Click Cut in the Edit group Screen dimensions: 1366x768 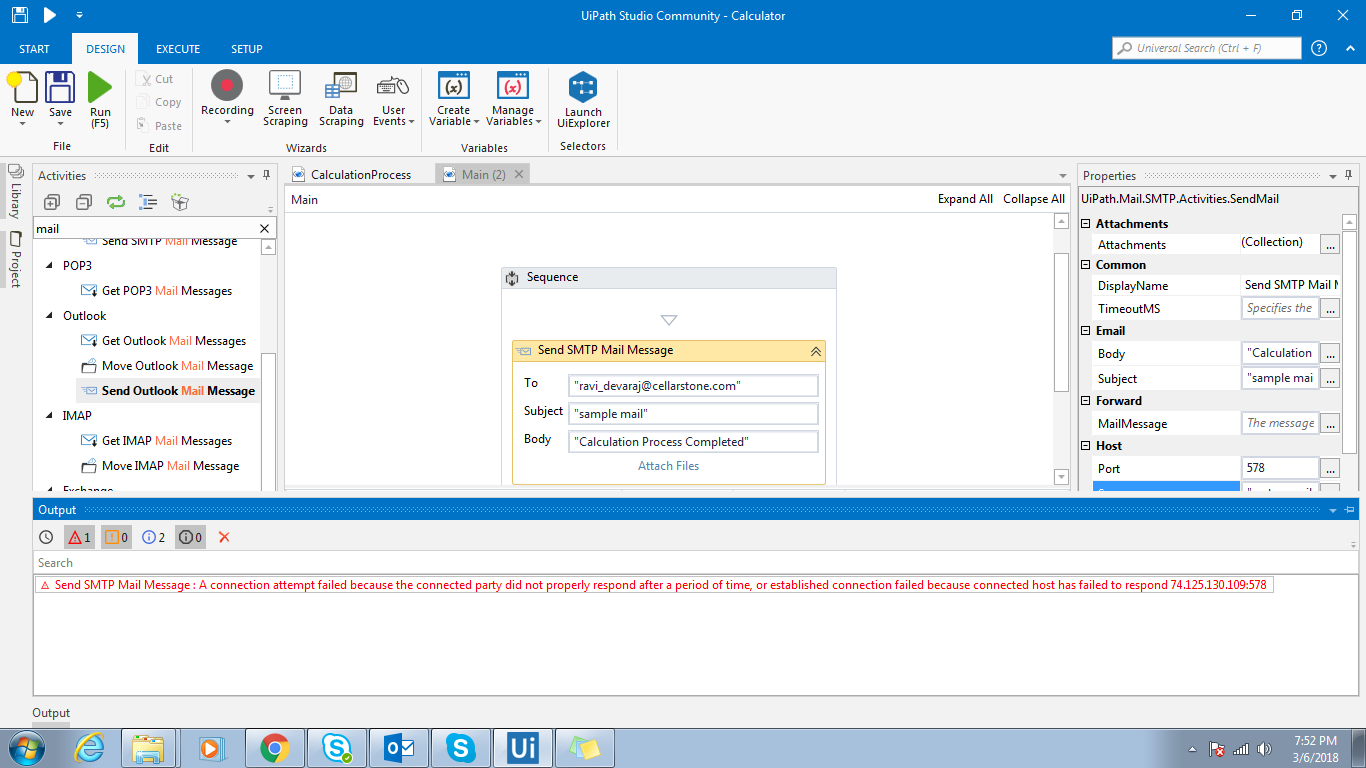pos(156,79)
